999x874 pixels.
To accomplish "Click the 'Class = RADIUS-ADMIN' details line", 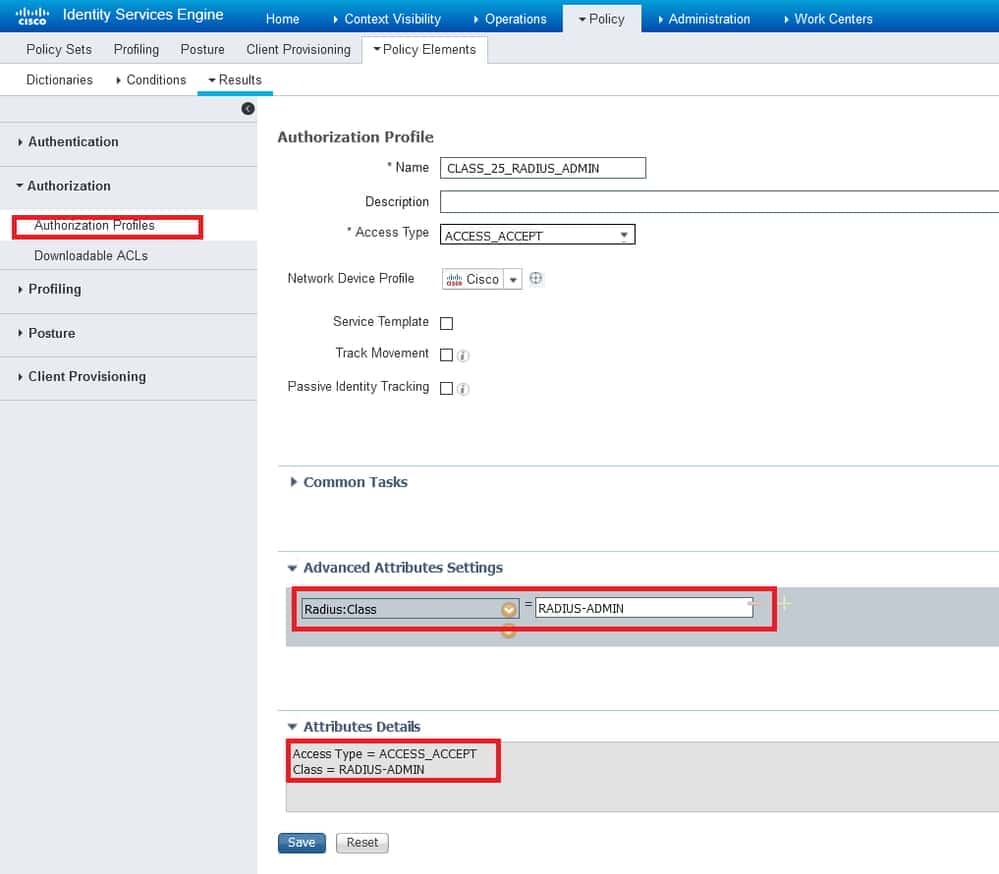I will (x=358, y=770).
